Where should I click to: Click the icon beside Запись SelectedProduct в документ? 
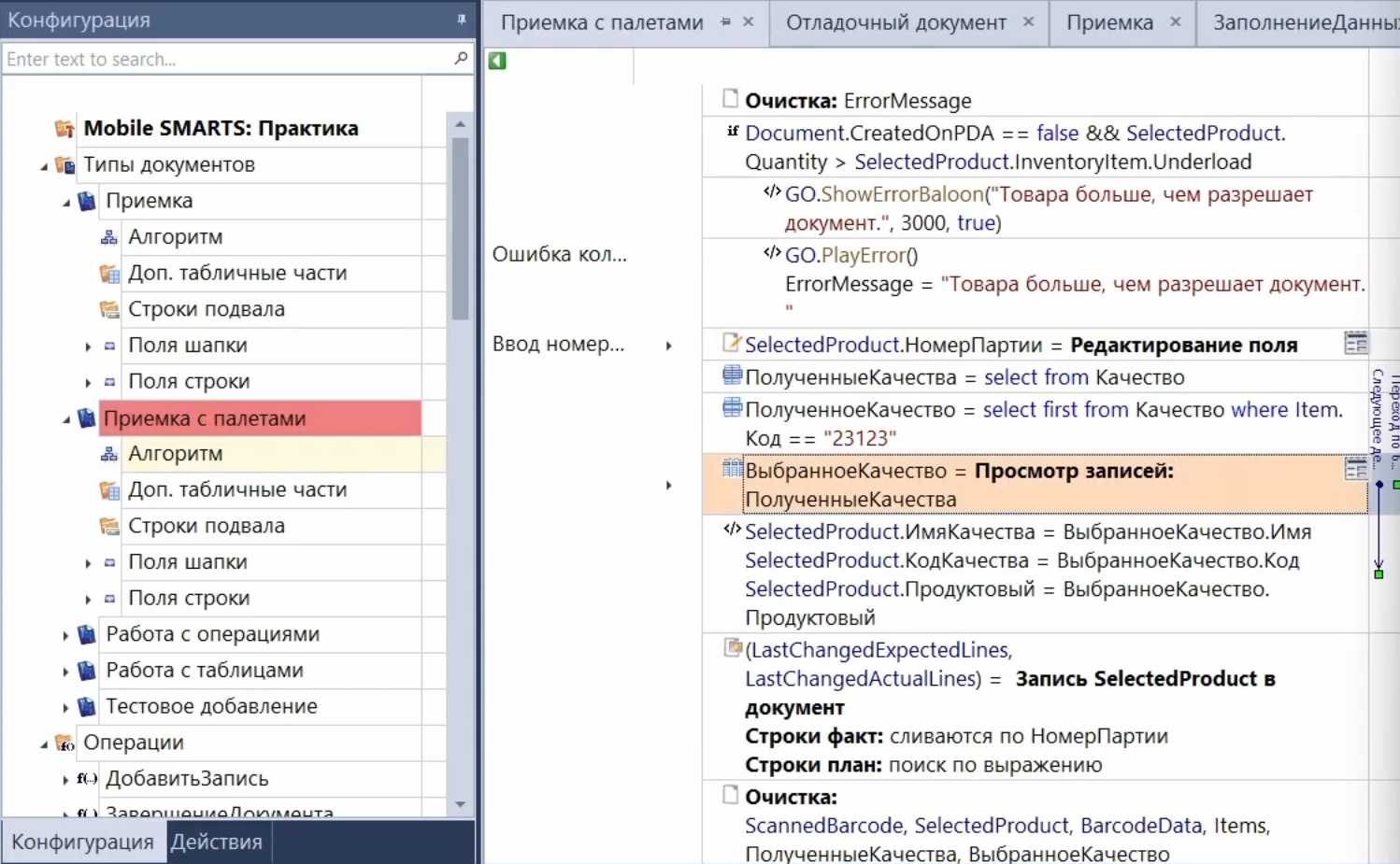tap(734, 647)
